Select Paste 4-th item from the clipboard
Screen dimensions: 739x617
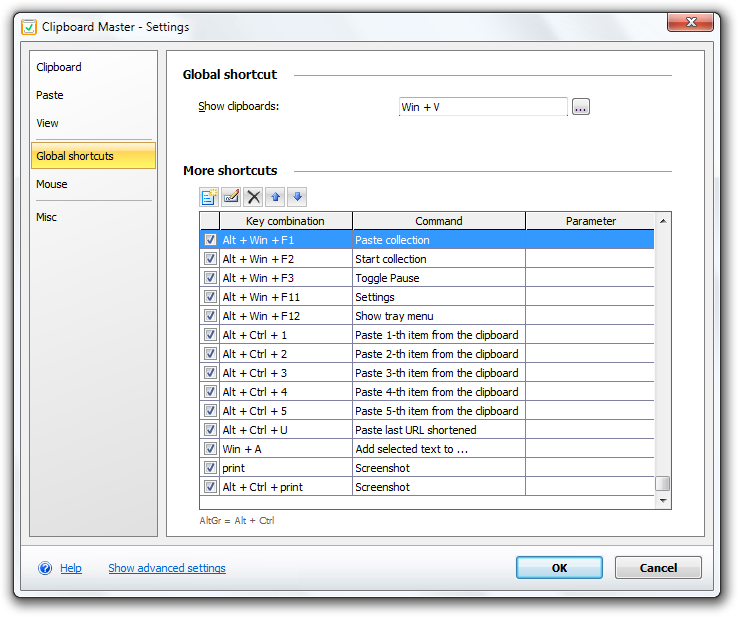pyautogui.click(x=439, y=392)
